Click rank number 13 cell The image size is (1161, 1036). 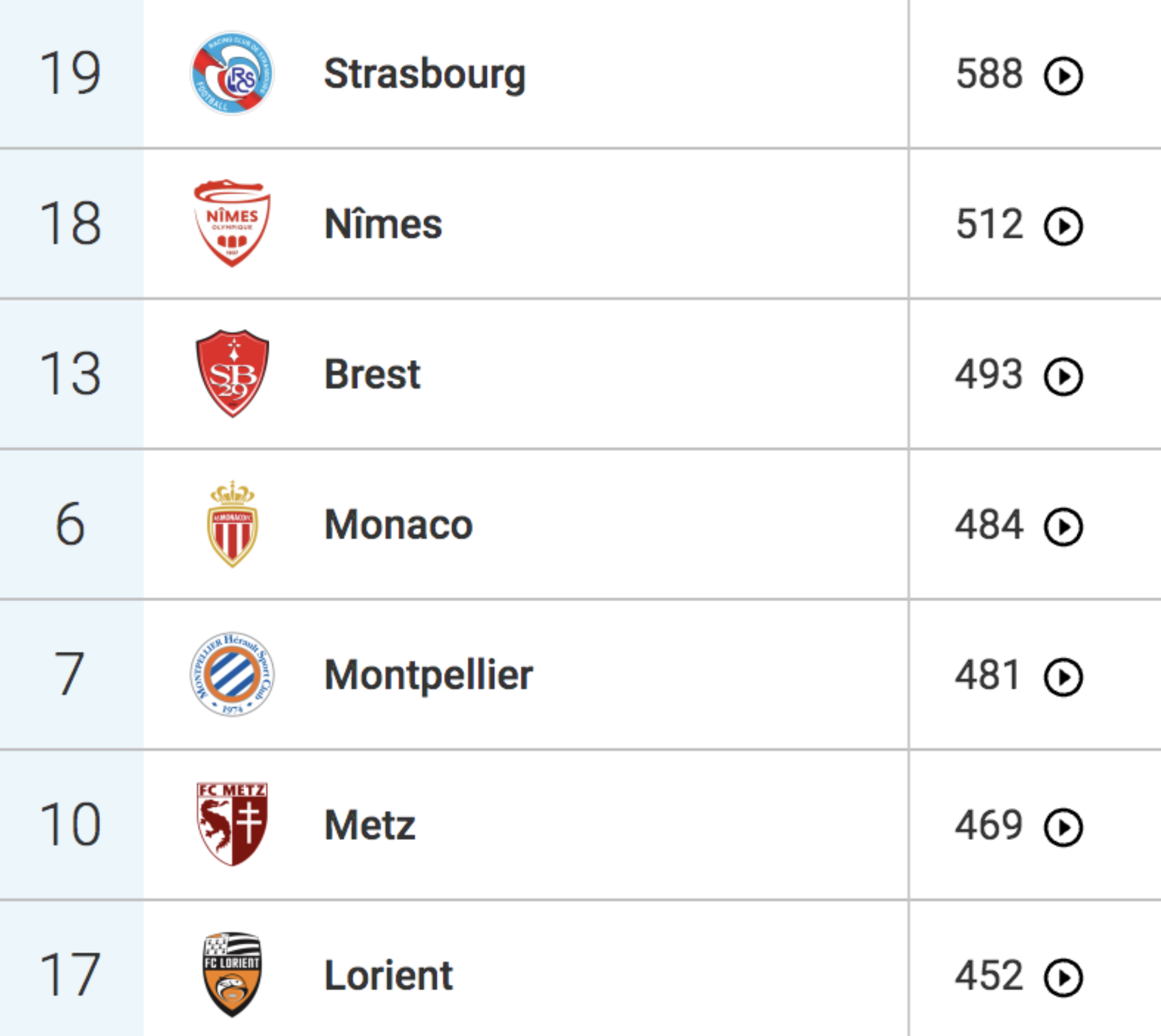click(71, 373)
